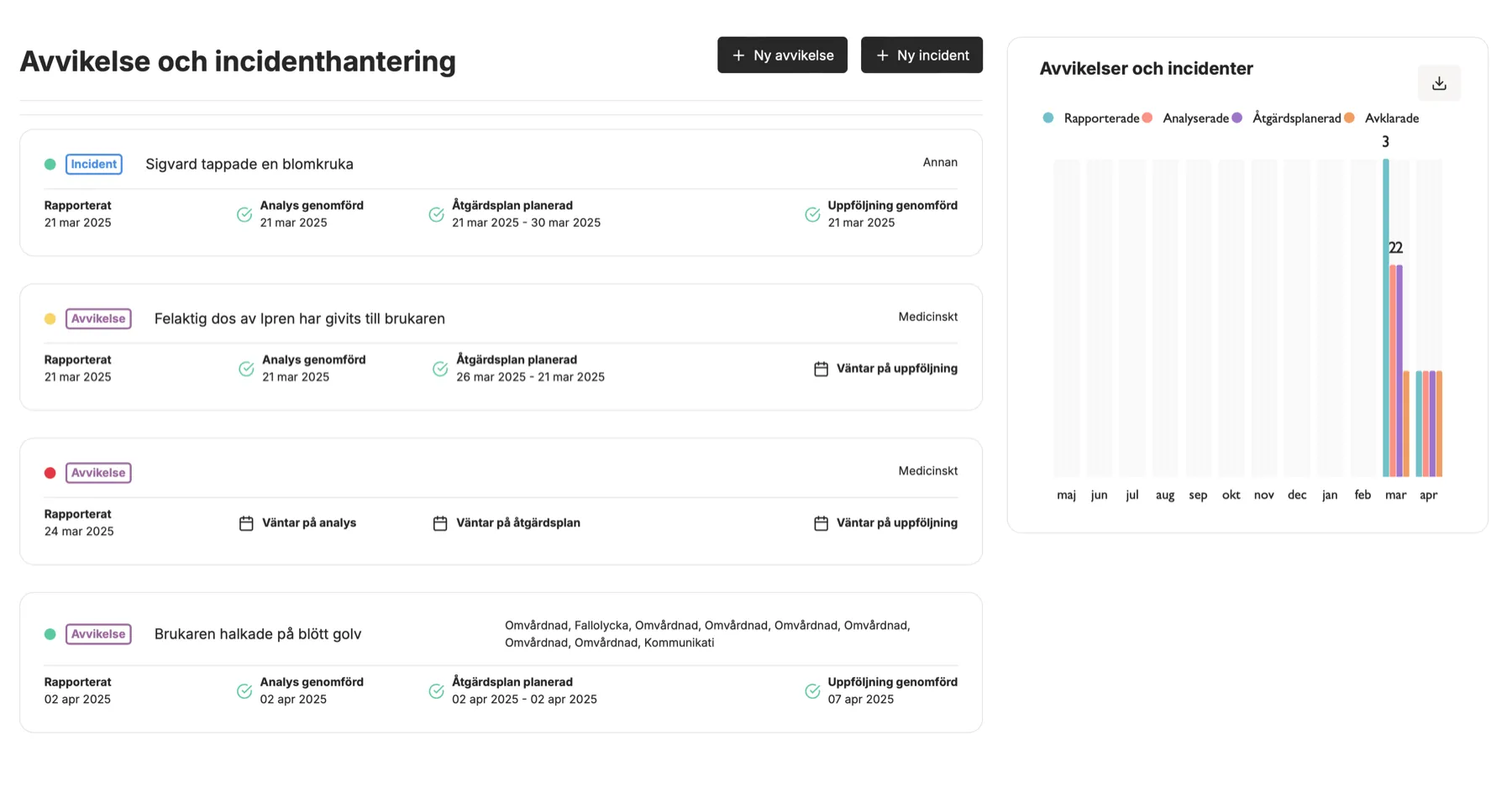The width and height of the screenshot is (1512, 787).
Task: Click the blue Incident tag badge
Action: [x=94, y=165]
